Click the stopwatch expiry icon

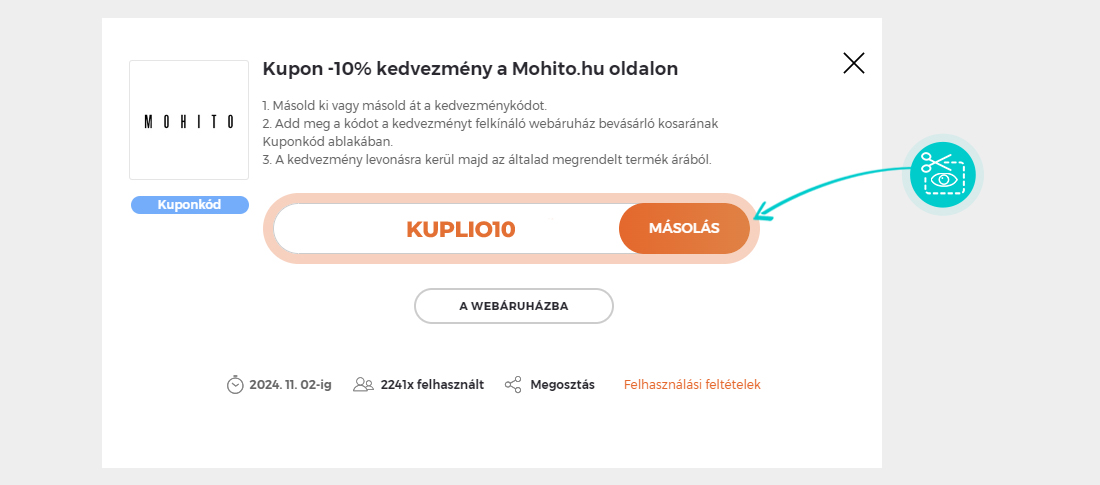[235, 385]
